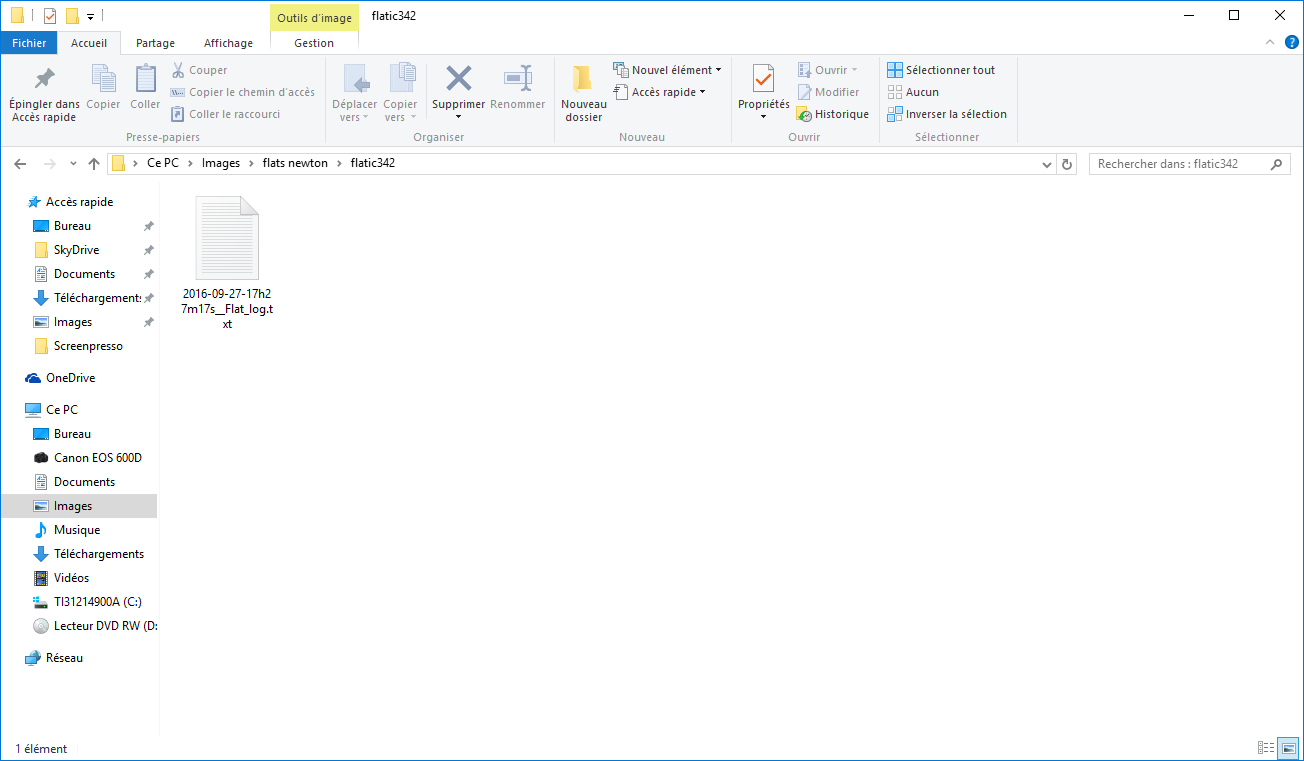Click the Nouveau dossier folder icon

pos(583,80)
